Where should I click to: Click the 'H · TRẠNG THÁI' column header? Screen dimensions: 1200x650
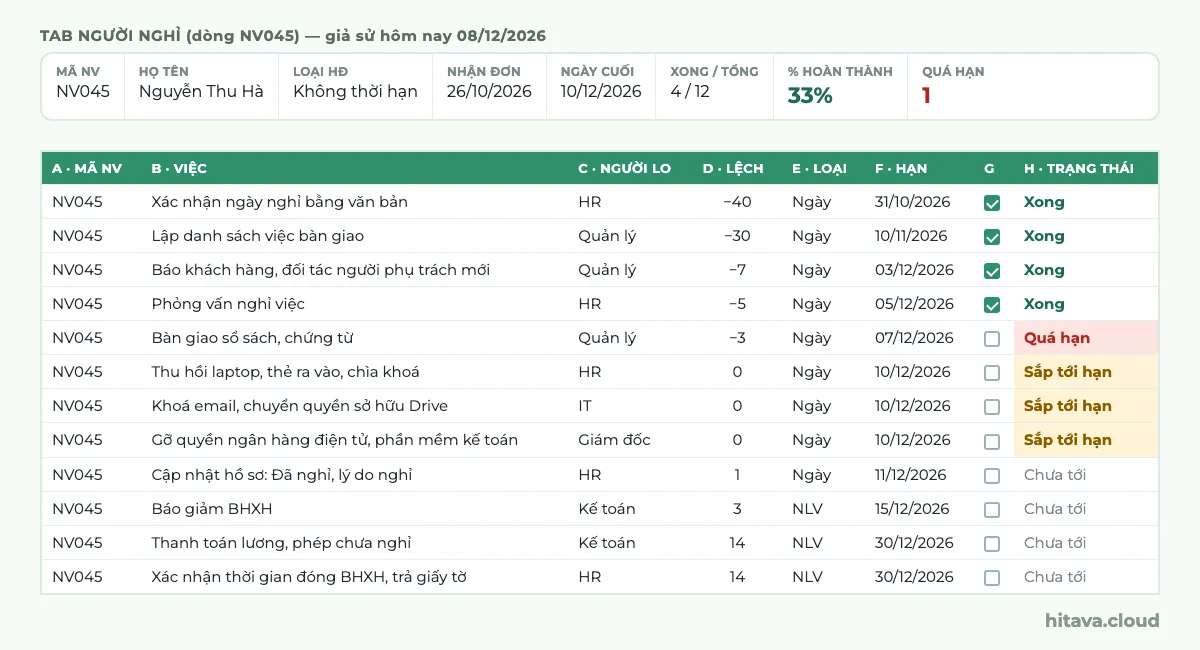click(1079, 168)
